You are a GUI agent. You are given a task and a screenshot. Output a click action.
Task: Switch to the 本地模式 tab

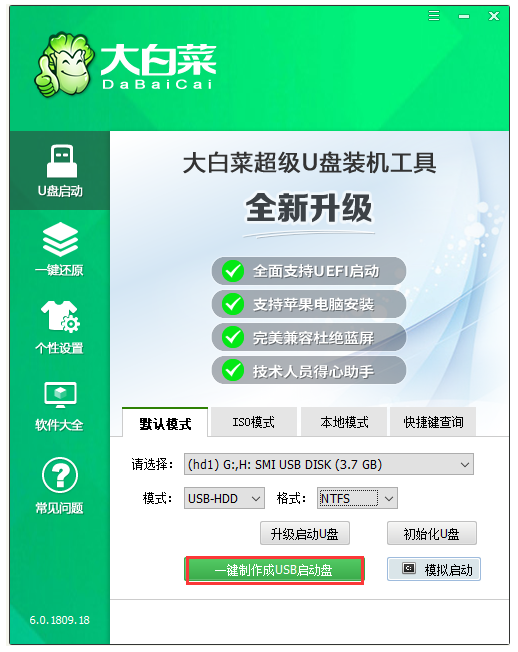point(344,422)
